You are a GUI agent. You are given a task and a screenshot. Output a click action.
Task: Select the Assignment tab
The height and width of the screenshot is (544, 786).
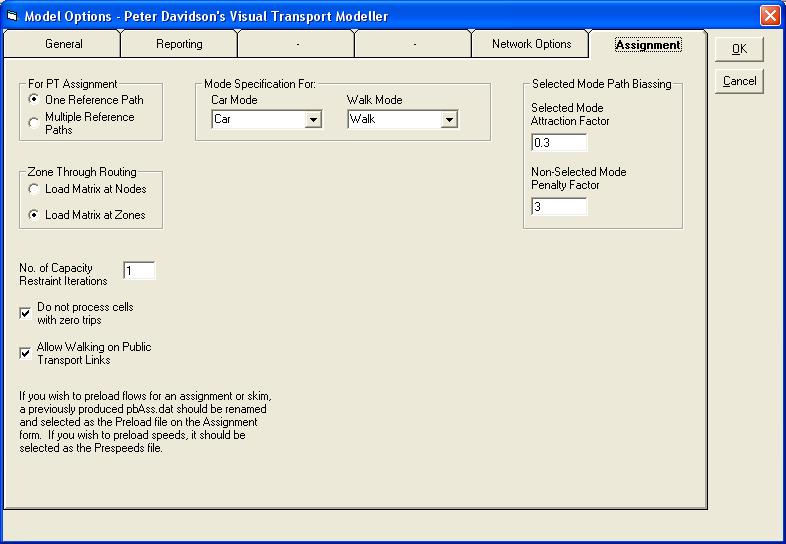coord(647,45)
